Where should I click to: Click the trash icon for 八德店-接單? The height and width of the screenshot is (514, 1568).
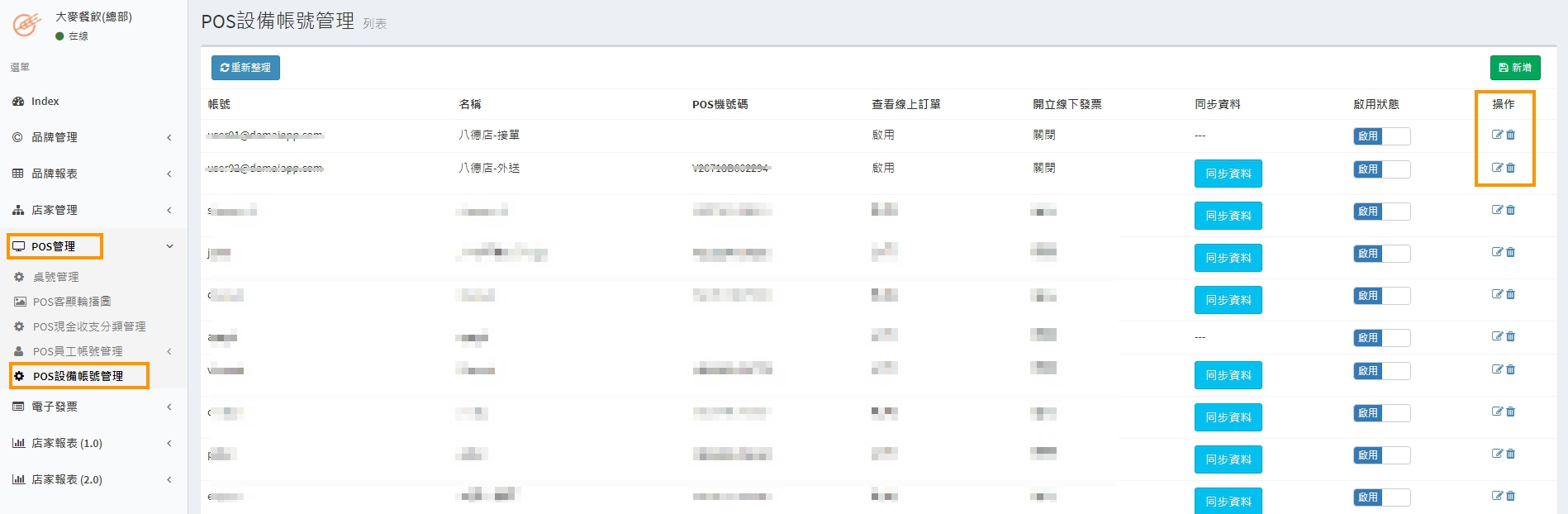(x=1511, y=135)
